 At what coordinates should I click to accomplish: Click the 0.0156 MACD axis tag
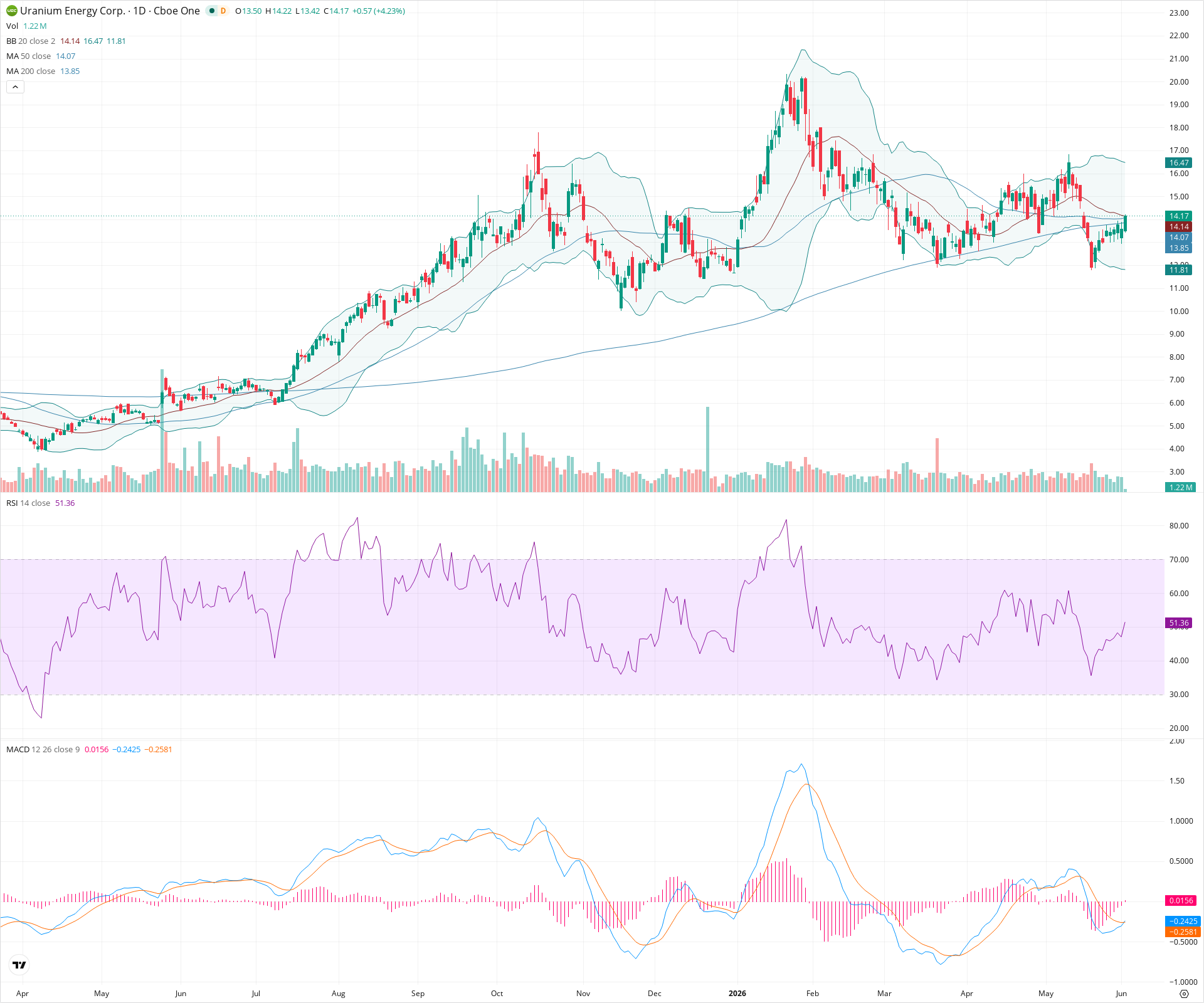coord(1181,900)
